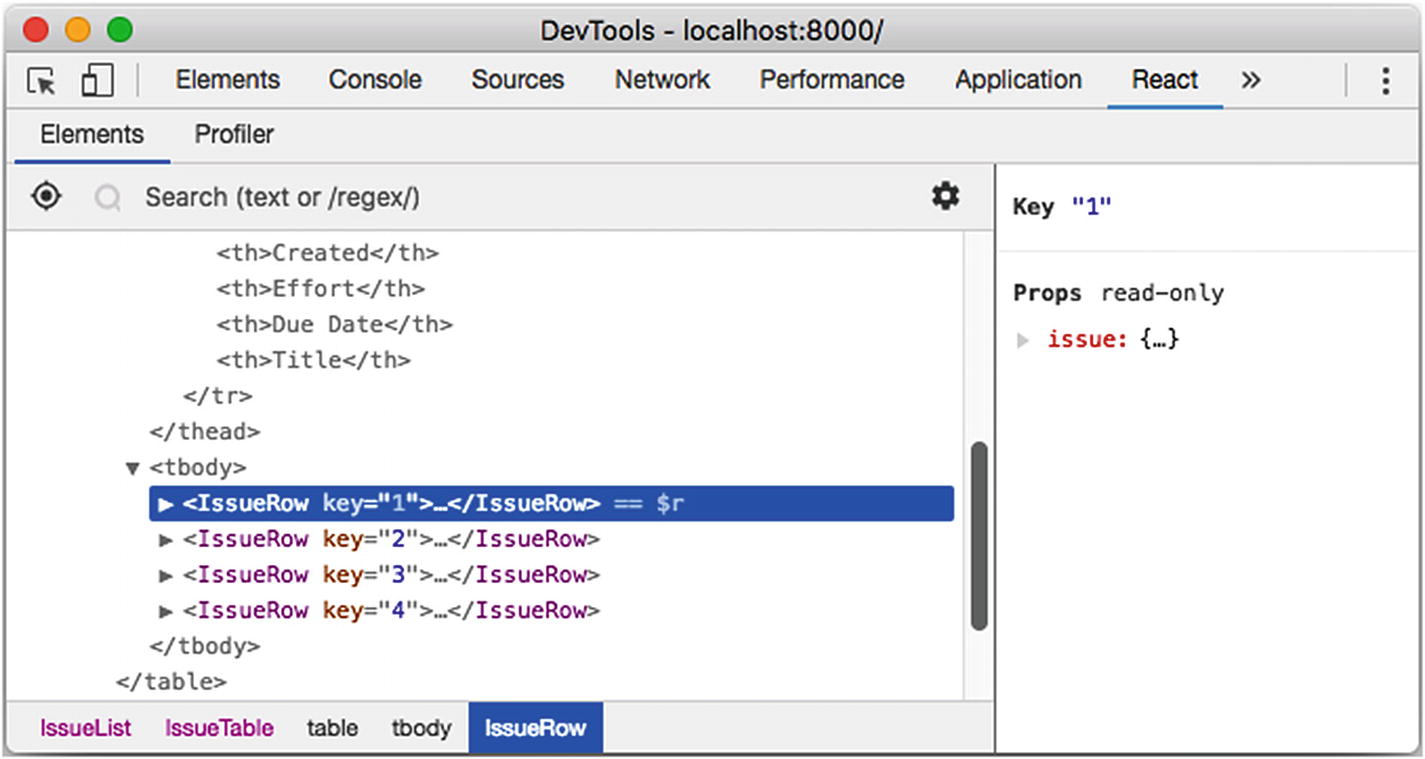
Task: Click the tree view vertical scrollbar
Action: pos(979,535)
